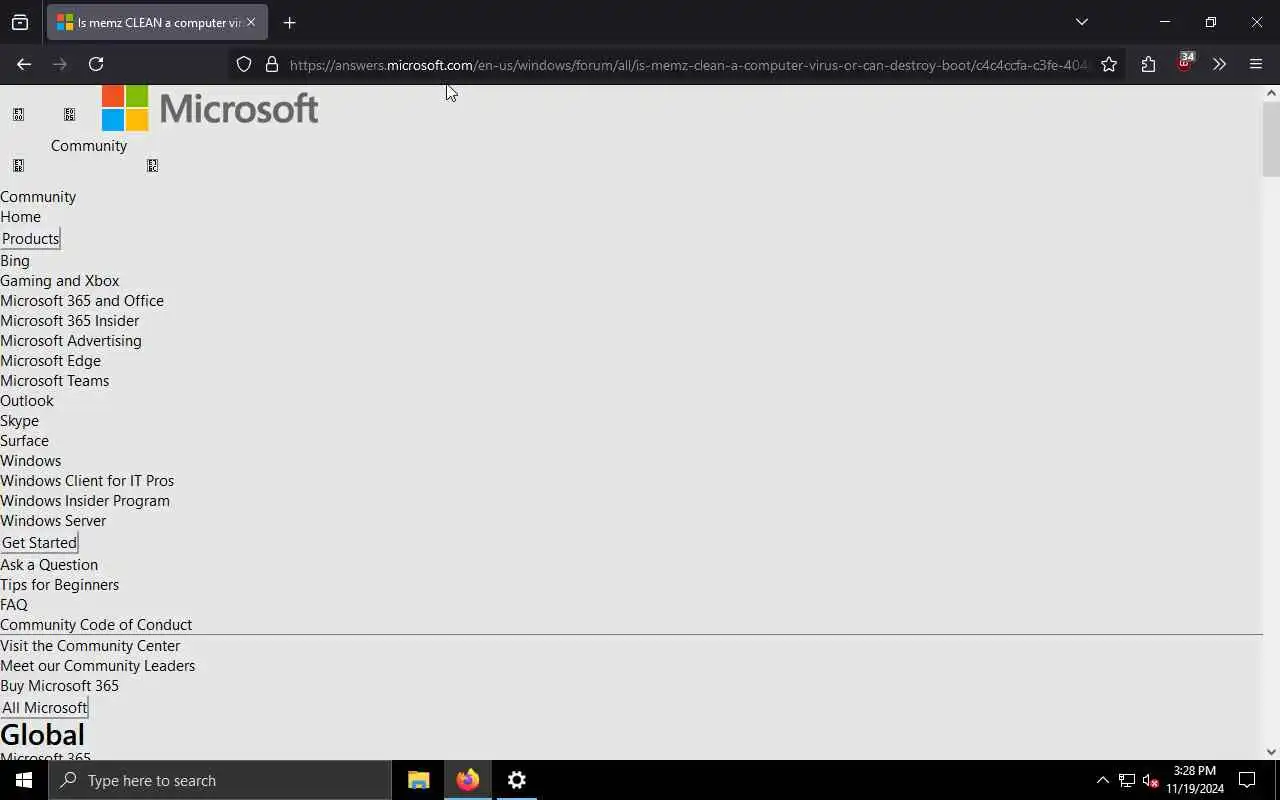Open the notification center icon
This screenshot has height=800, width=1280.
[x=1248, y=780]
